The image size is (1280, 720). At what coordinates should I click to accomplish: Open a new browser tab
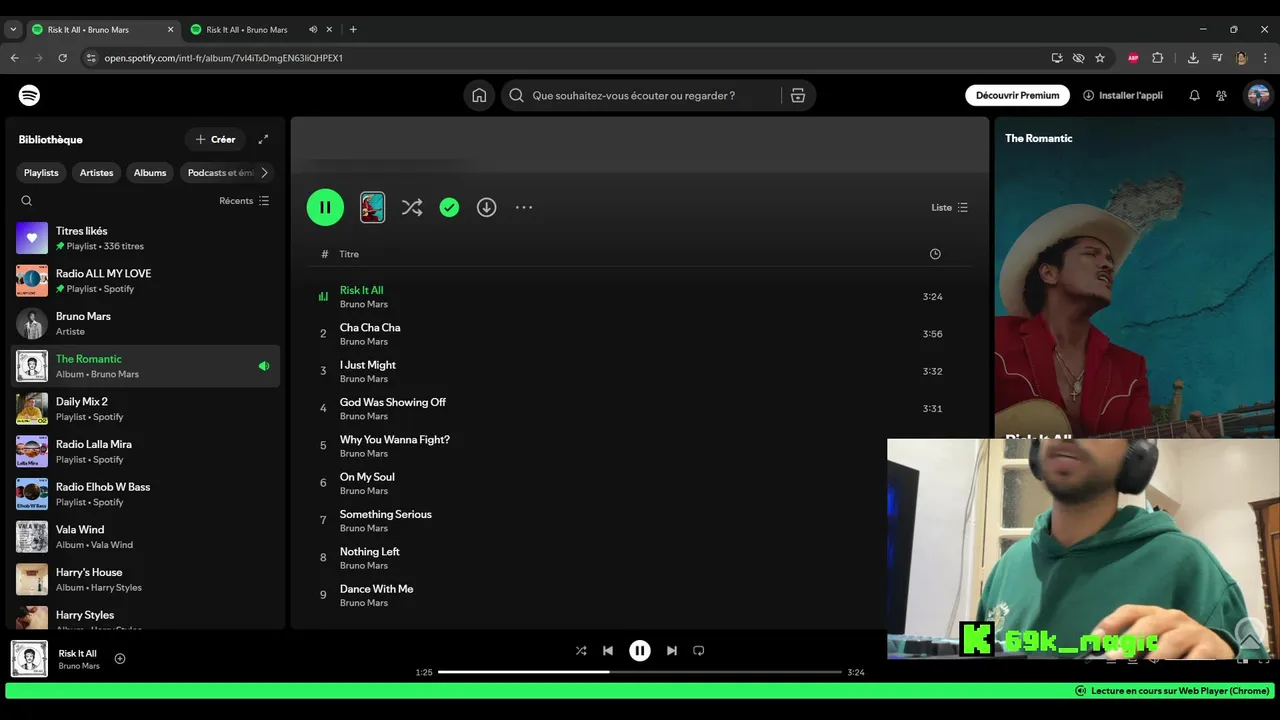pyautogui.click(x=353, y=30)
